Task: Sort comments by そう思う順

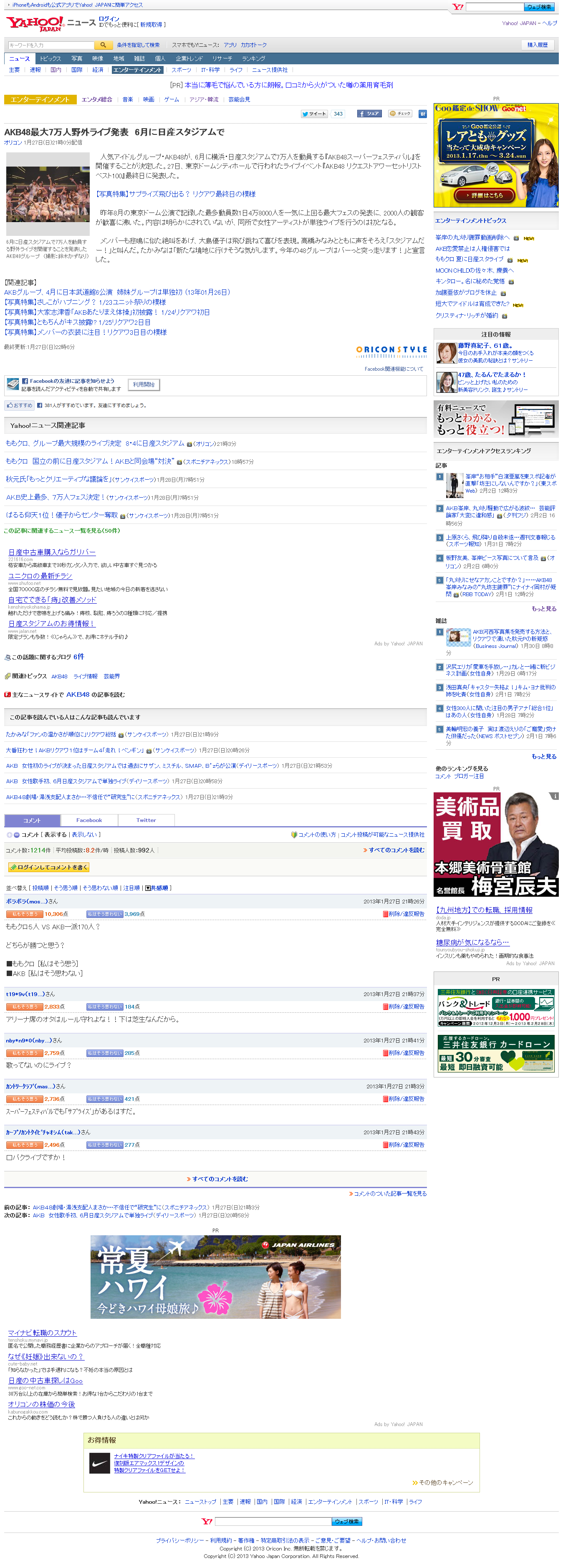Action: point(66,888)
